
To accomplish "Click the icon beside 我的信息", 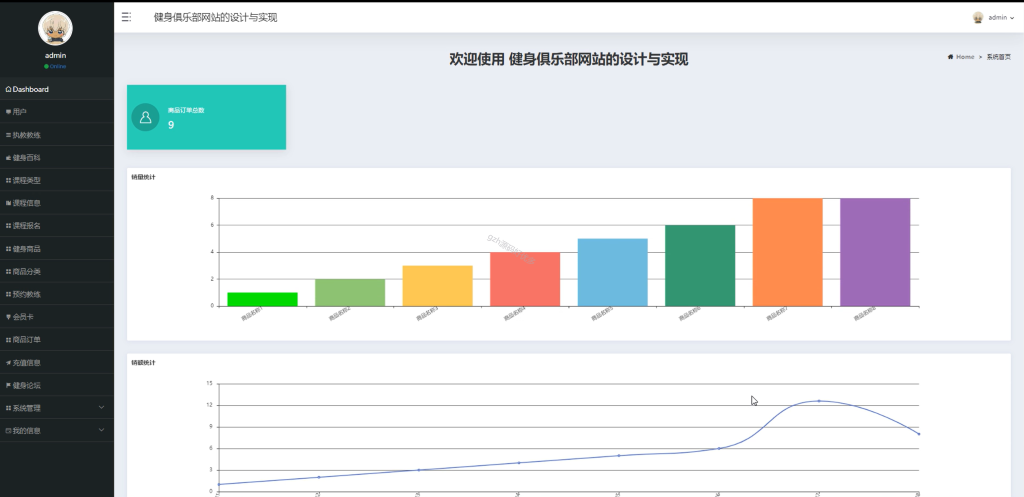I will [8, 431].
